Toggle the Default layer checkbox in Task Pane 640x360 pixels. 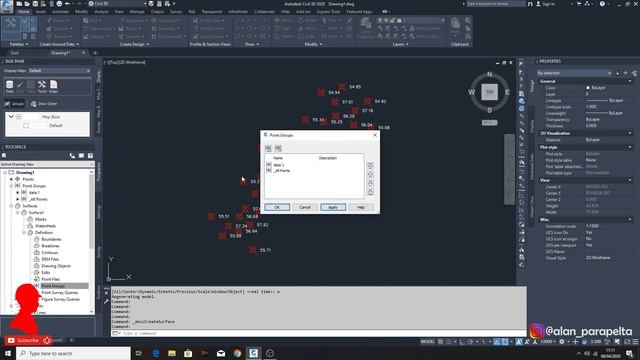[26, 126]
